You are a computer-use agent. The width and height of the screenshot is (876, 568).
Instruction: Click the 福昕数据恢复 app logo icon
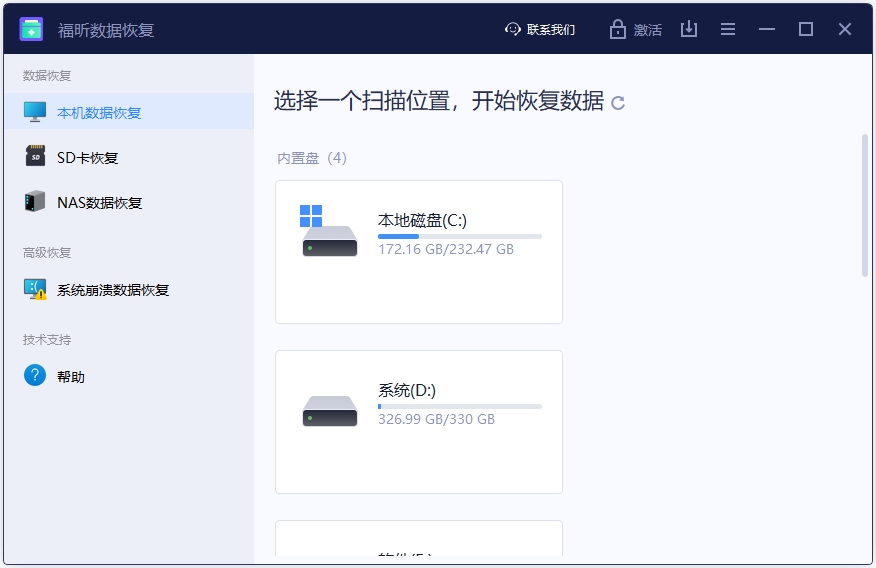click(31, 29)
